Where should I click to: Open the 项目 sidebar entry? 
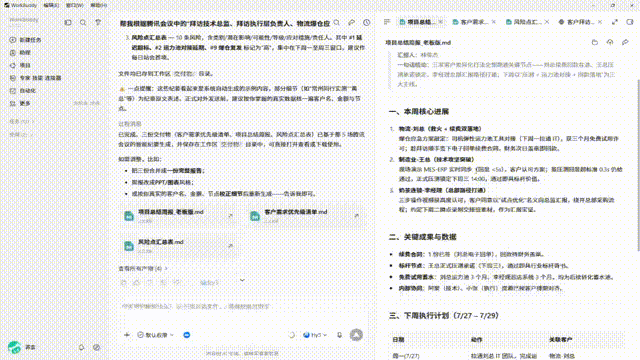(x=24, y=65)
